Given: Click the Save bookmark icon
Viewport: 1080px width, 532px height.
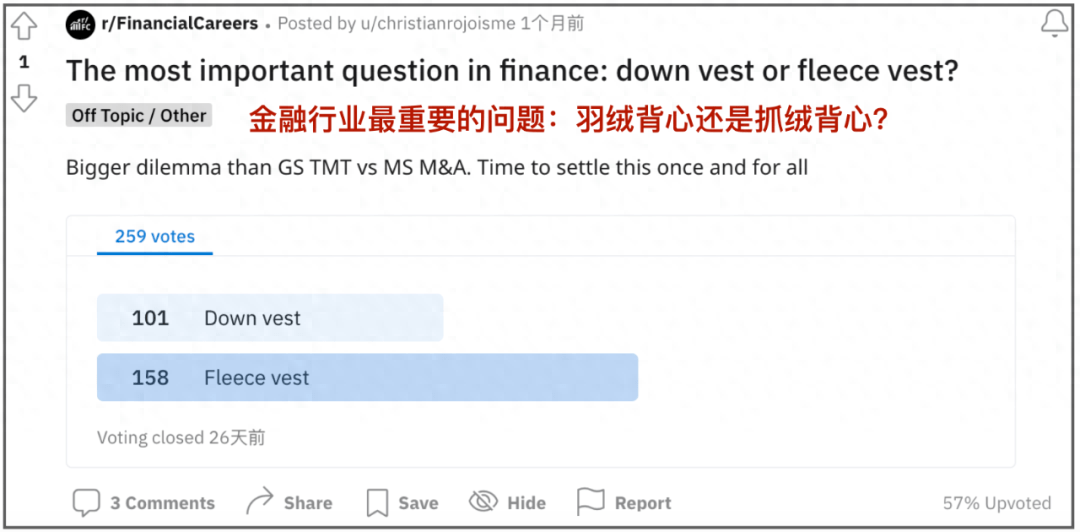Looking at the screenshot, I should [377, 502].
